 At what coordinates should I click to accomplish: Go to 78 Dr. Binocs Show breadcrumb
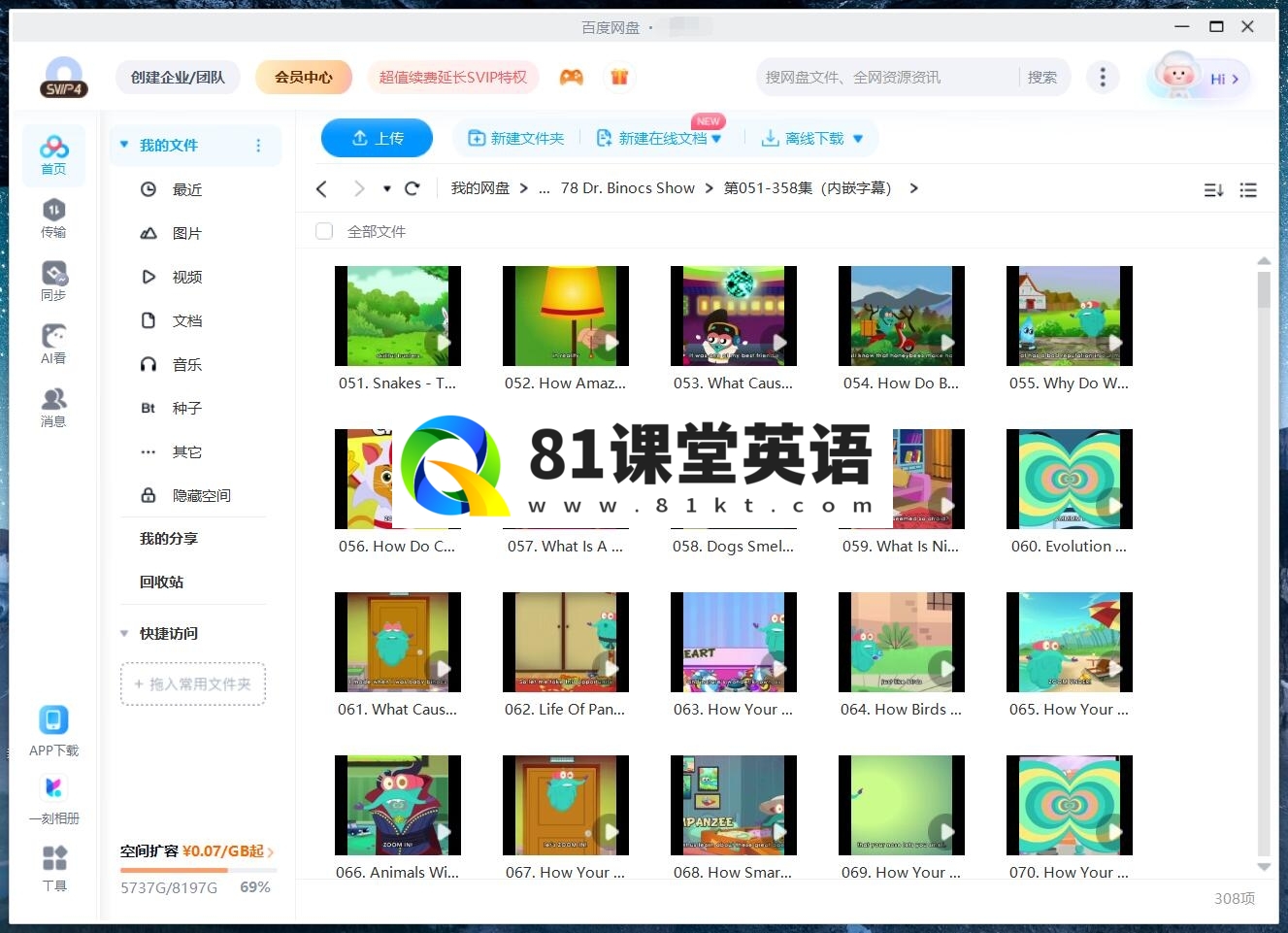click(x=628, y=188)
